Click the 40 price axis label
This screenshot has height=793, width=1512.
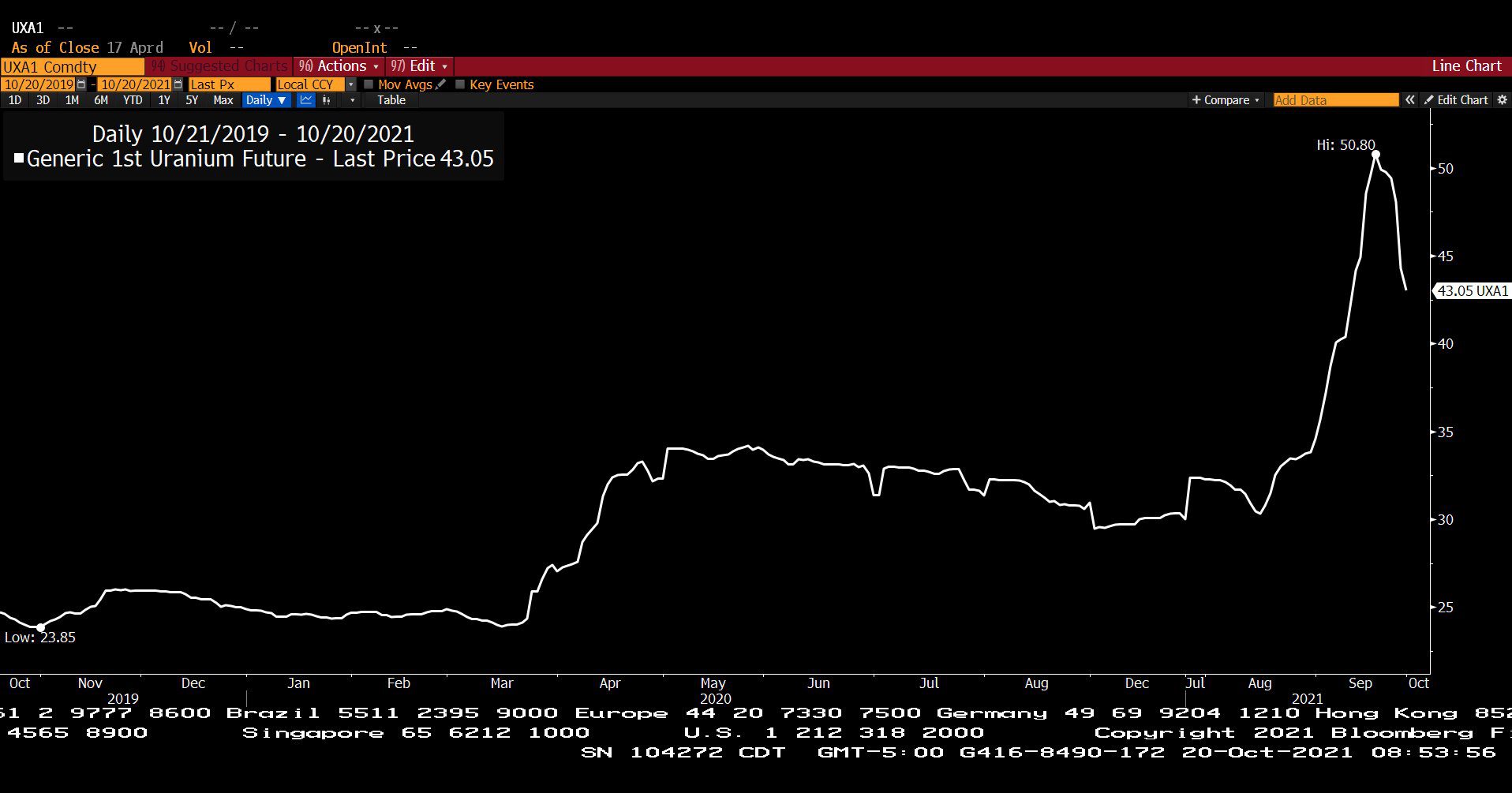point(1445,344)
